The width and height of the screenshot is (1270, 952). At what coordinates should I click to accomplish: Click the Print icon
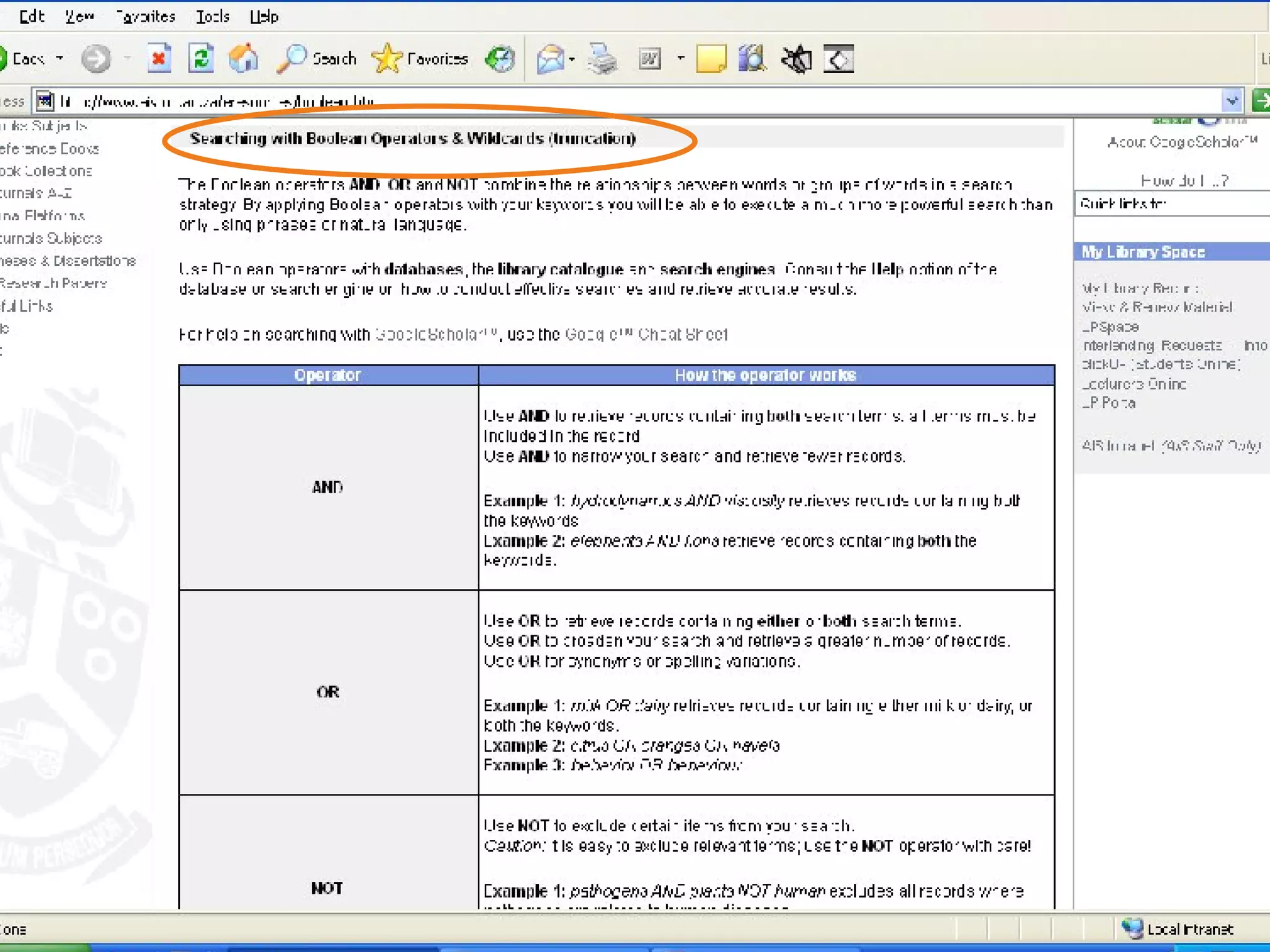point(602,59)
